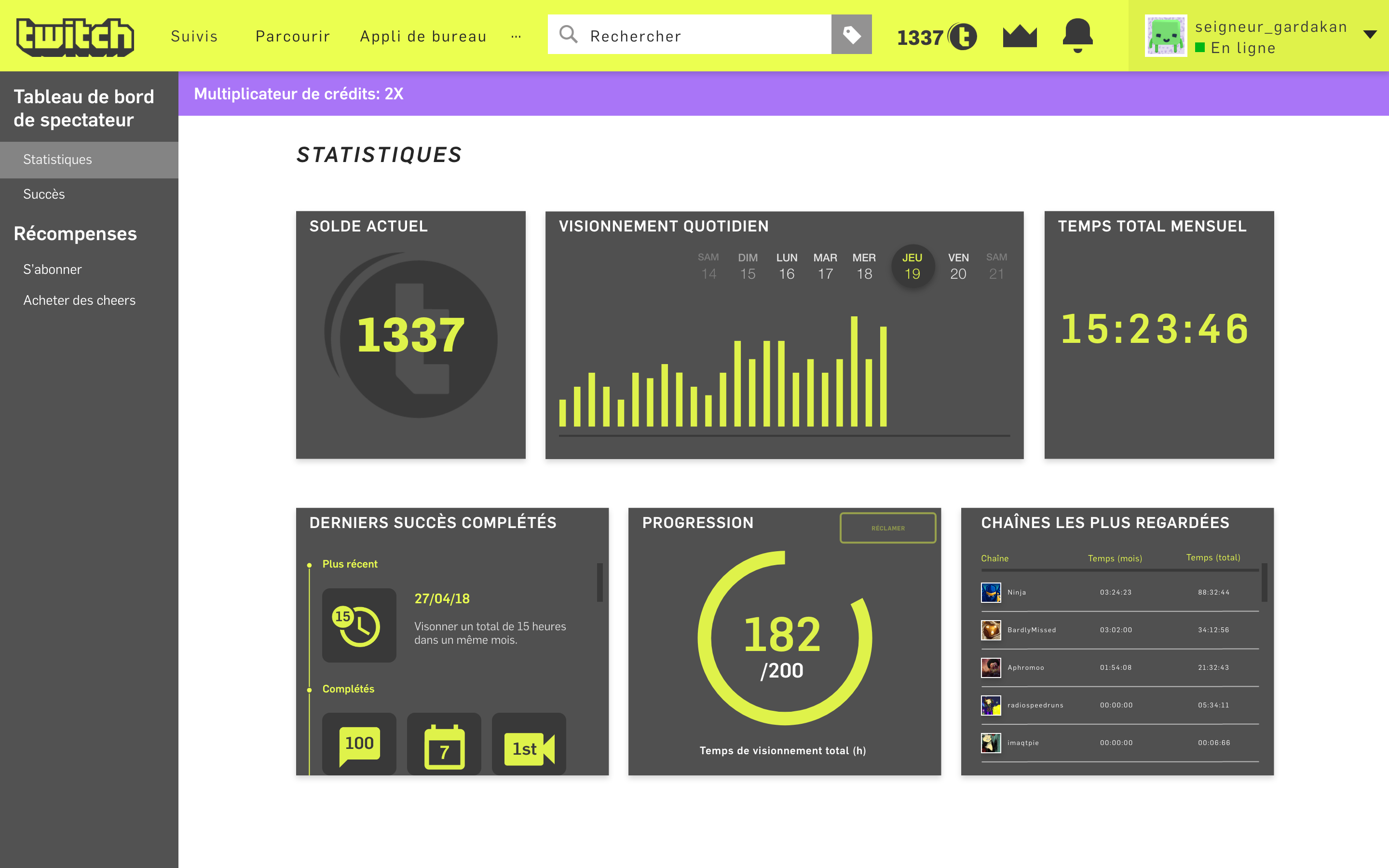Viewport: 1389px width, 868px height.
Task: Select Statistiques in sidebar
Action: (89, 160)
